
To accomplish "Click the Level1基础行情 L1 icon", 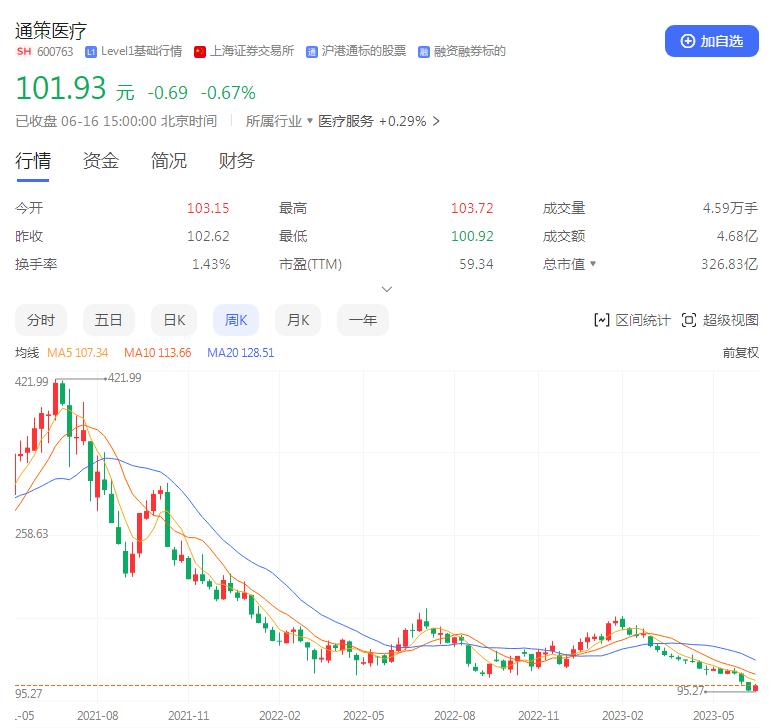I will point(91,52).
